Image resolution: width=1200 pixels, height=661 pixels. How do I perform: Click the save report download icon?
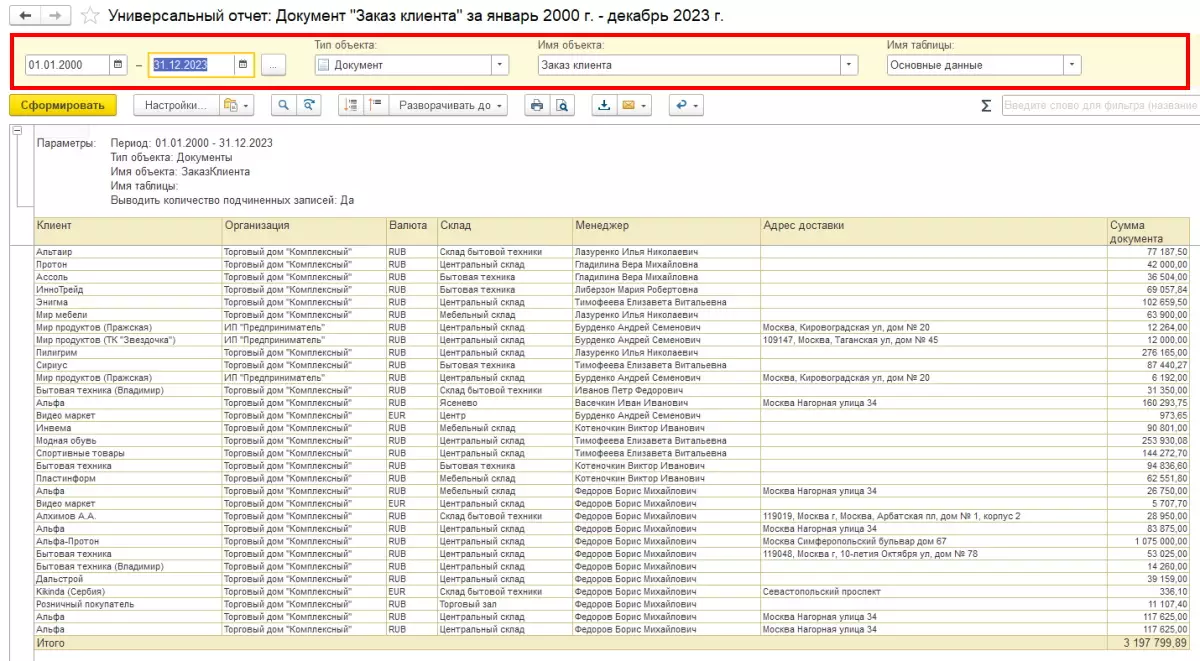point(603,105)
